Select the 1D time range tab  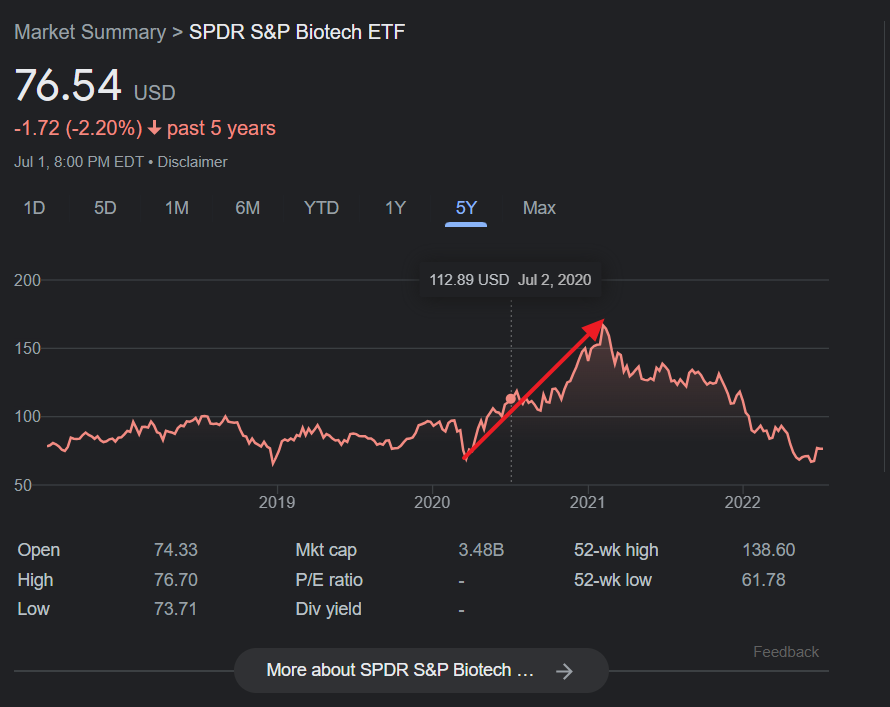click(34, 208)
